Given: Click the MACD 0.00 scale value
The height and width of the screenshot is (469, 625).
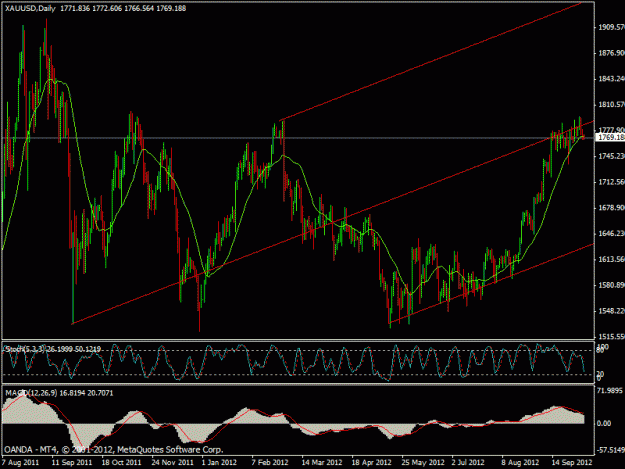Looking at the screenshot, I should coord(604,423).
